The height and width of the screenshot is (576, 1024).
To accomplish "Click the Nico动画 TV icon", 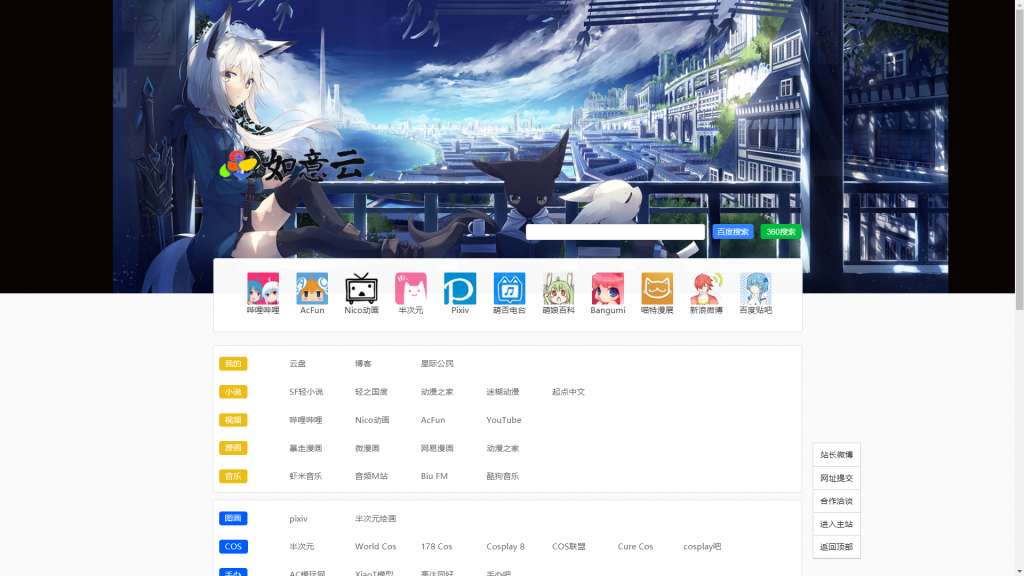I will (x=361, y=289).
